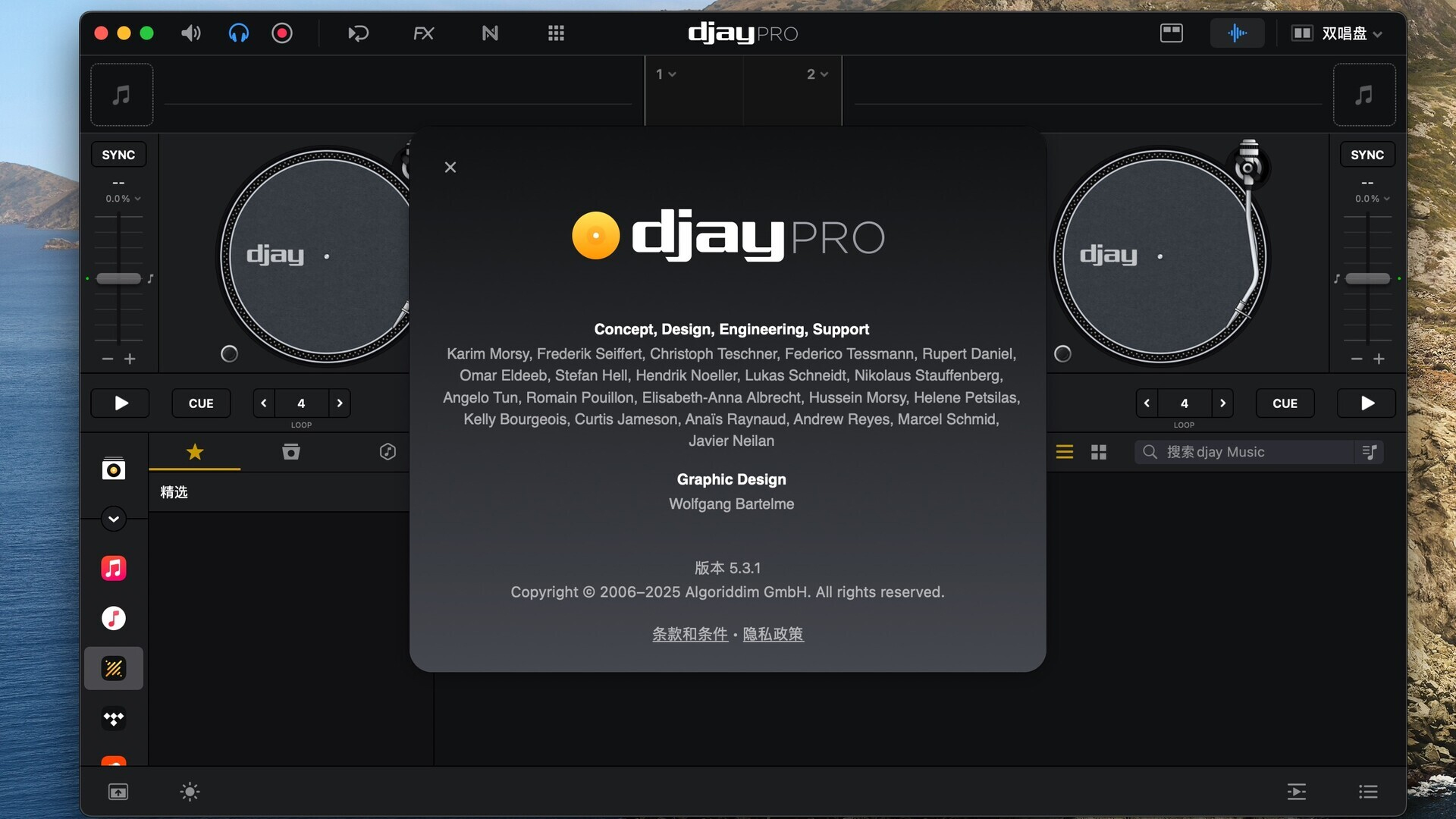
Task: Open the Automix queue icon
Action: point(1297,792)
